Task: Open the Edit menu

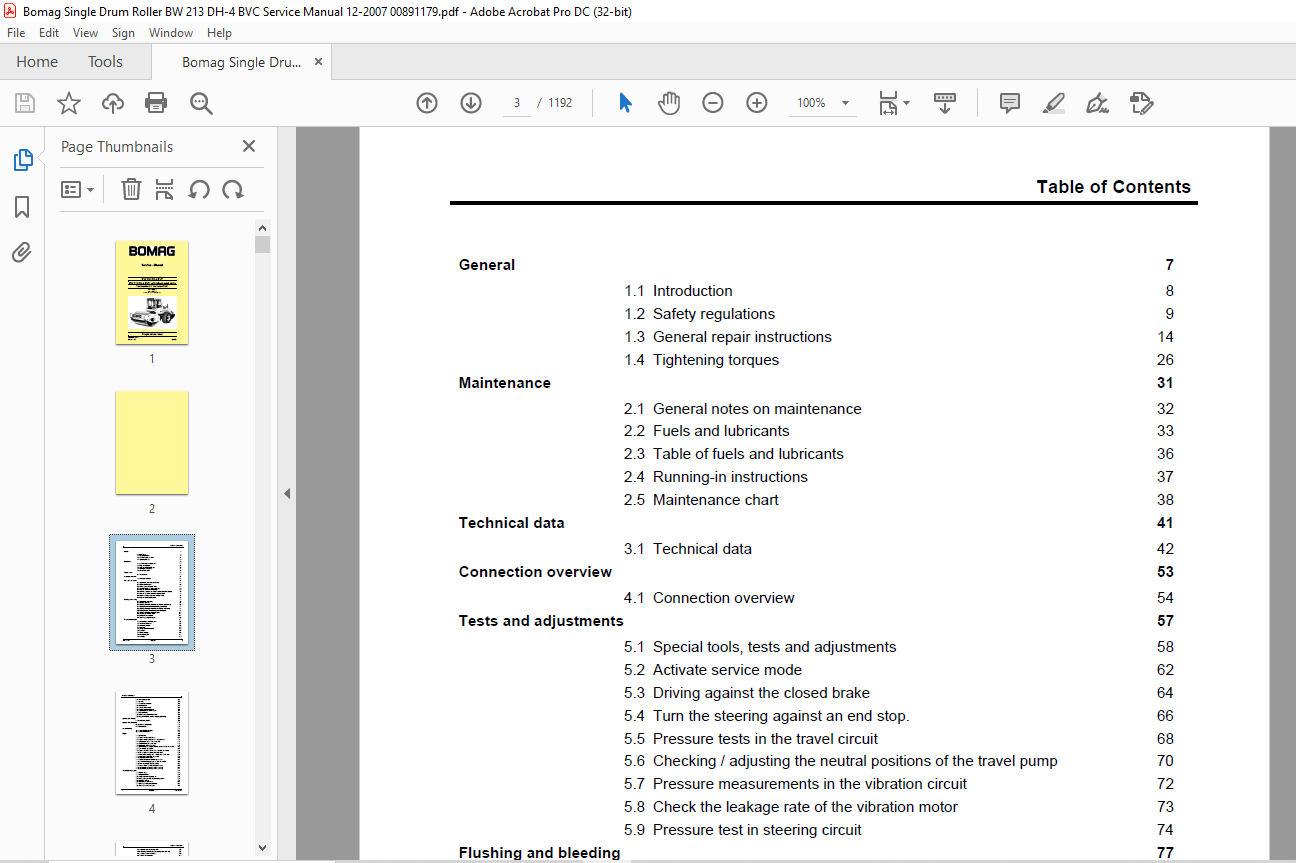Action: [49, 33]
